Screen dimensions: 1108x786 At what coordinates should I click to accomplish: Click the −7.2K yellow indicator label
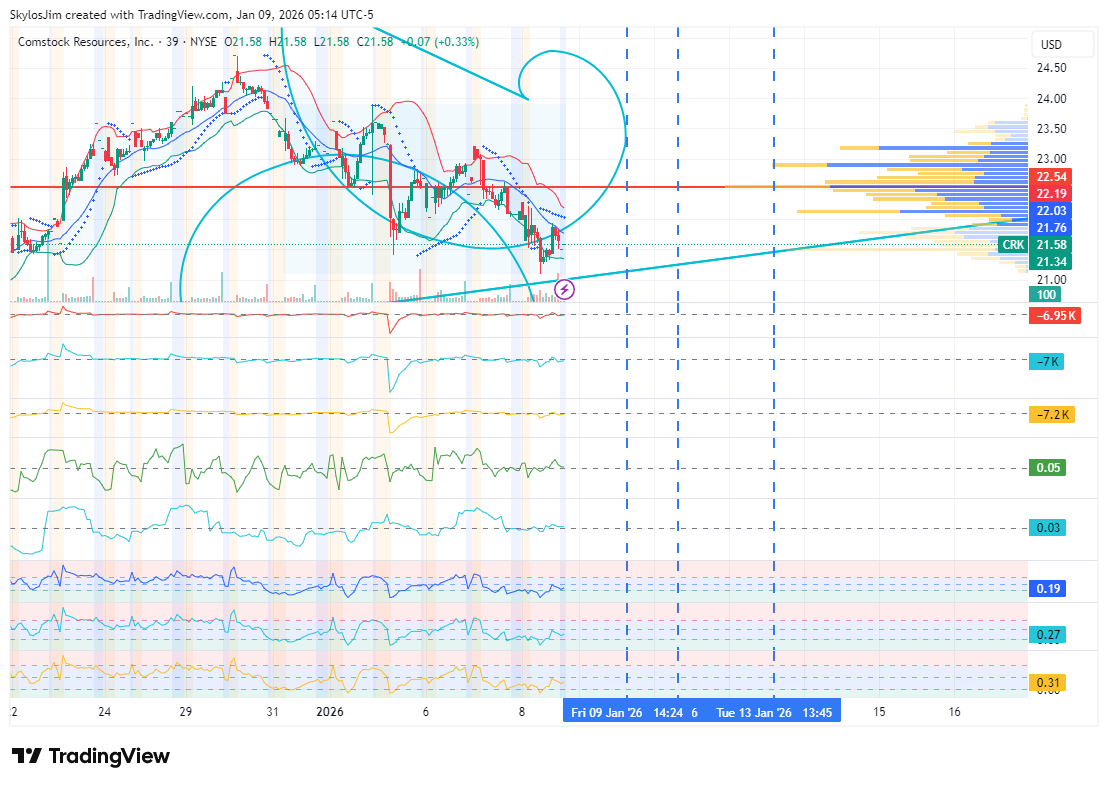pos(1051,414)
